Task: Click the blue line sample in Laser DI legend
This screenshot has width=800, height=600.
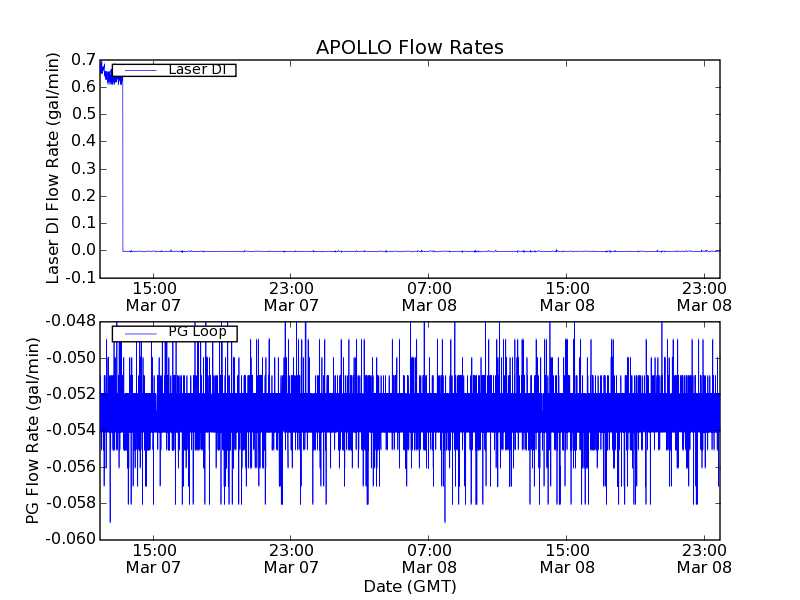Action: pyautogui.click(x=138, y=70)
